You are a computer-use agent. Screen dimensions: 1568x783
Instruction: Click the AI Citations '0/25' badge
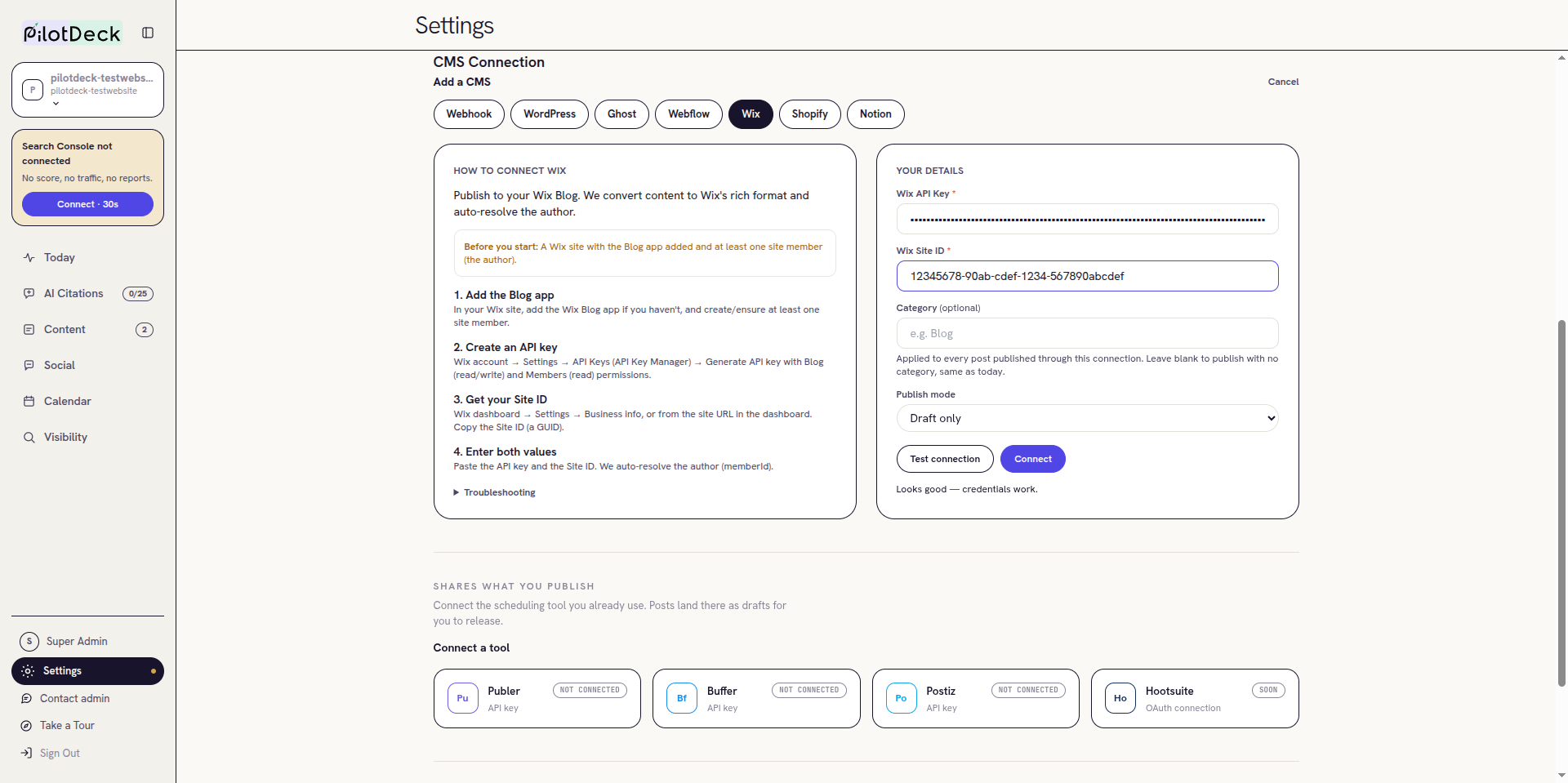coord(138,294)
